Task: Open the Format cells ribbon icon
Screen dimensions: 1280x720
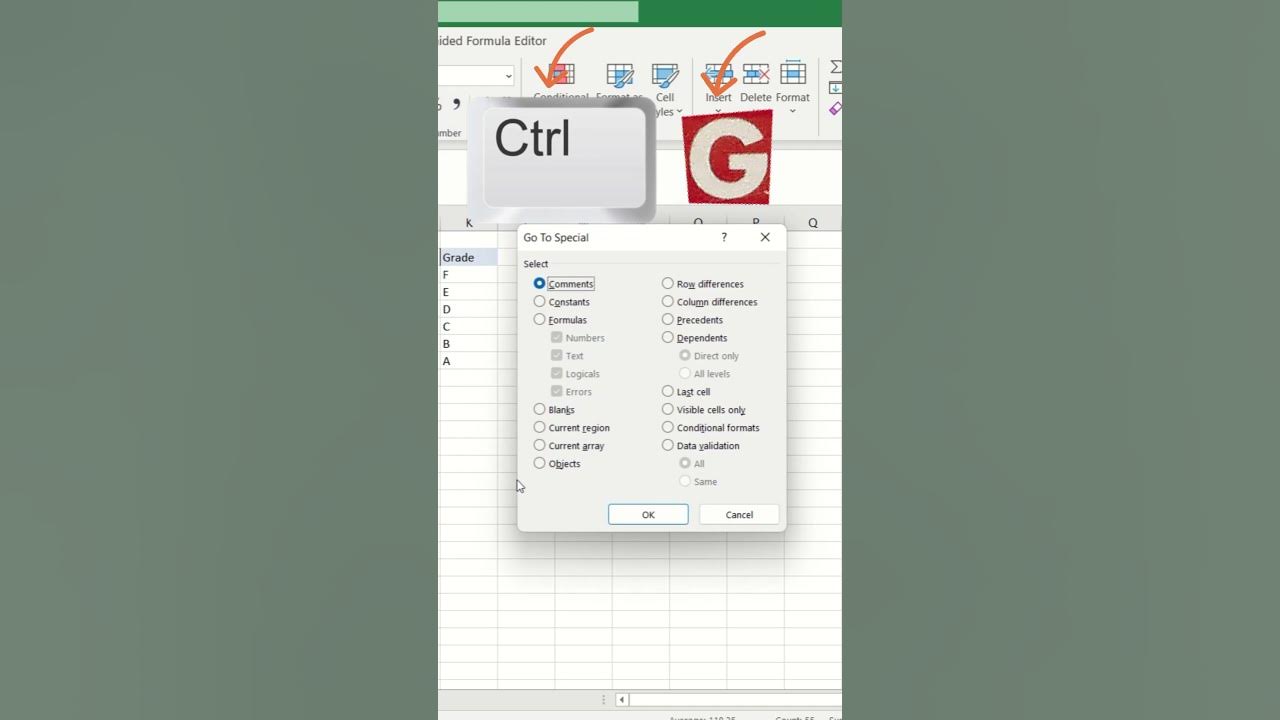Action: 793,74
